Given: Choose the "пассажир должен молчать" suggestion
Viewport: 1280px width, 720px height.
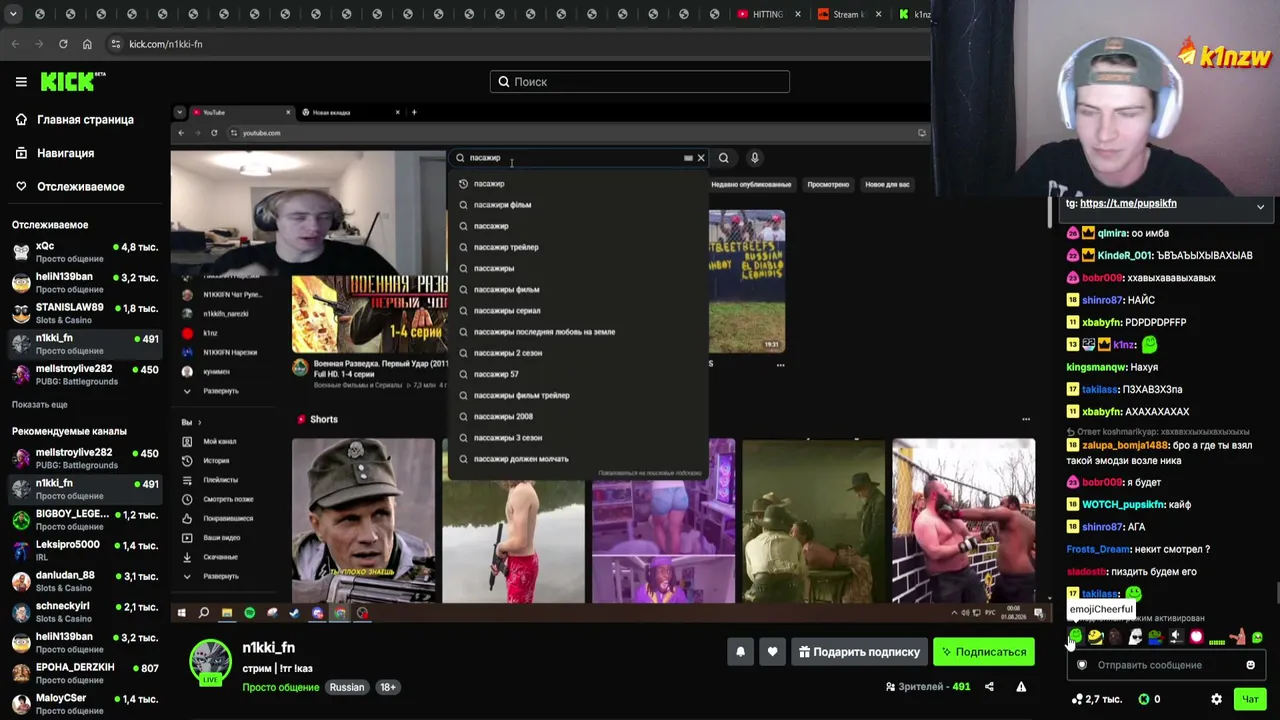Looking at the screenshot, I should (x=521, y=459).
